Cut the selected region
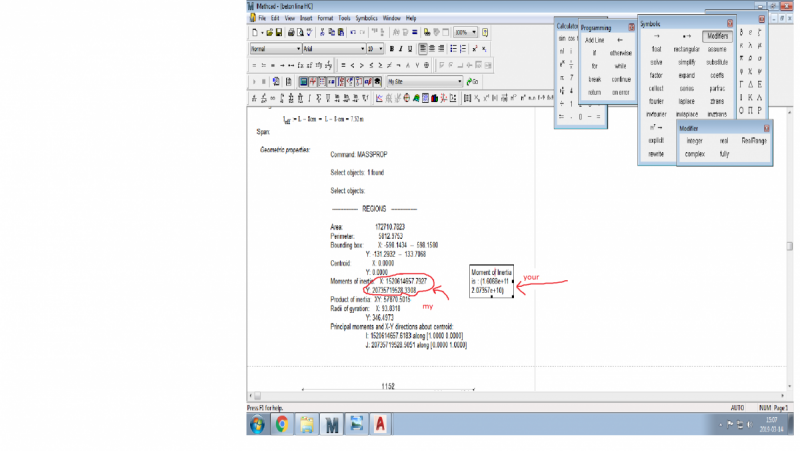 tap(322, 32)
